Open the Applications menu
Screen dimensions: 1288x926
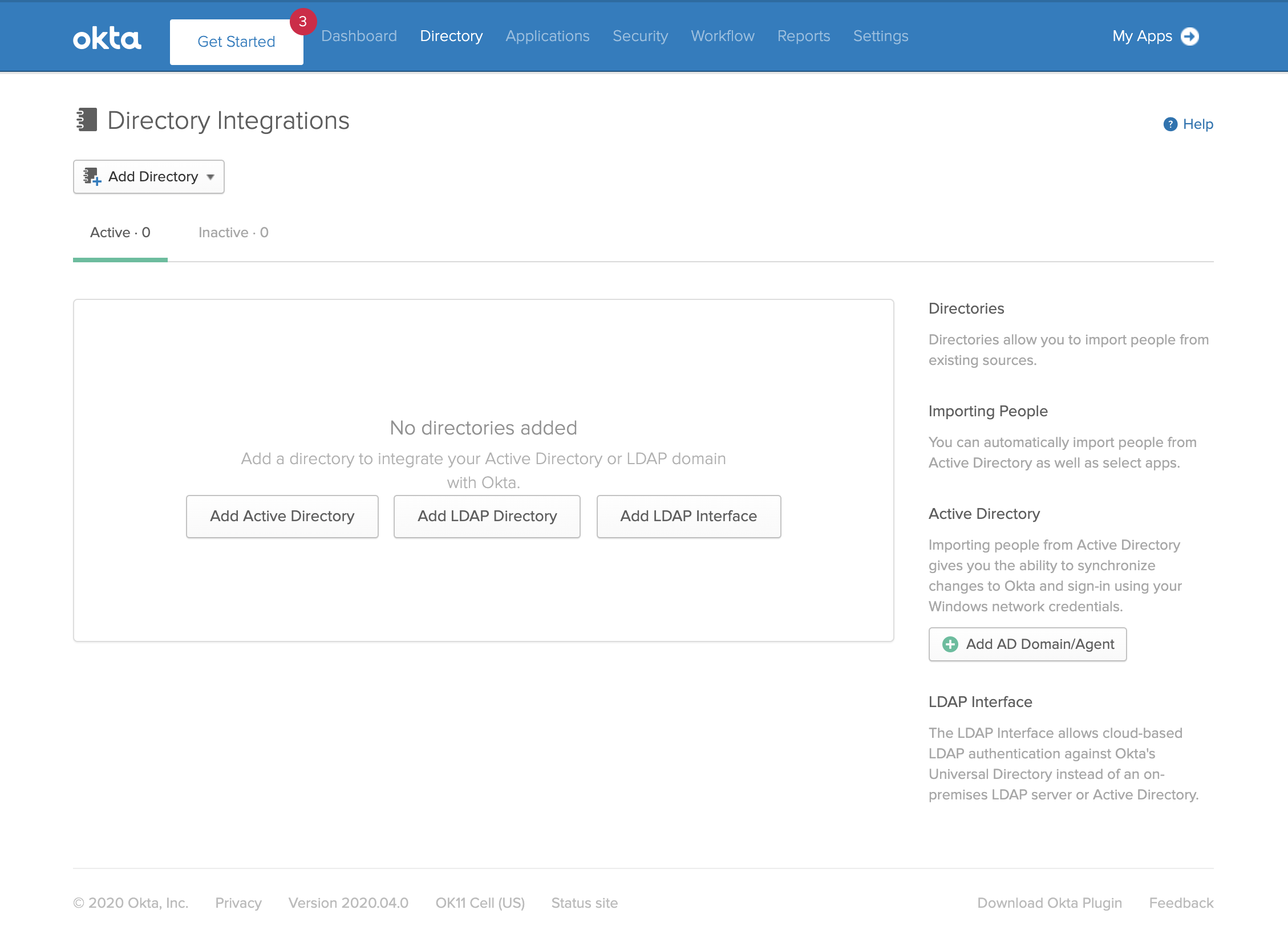(548, 36)
